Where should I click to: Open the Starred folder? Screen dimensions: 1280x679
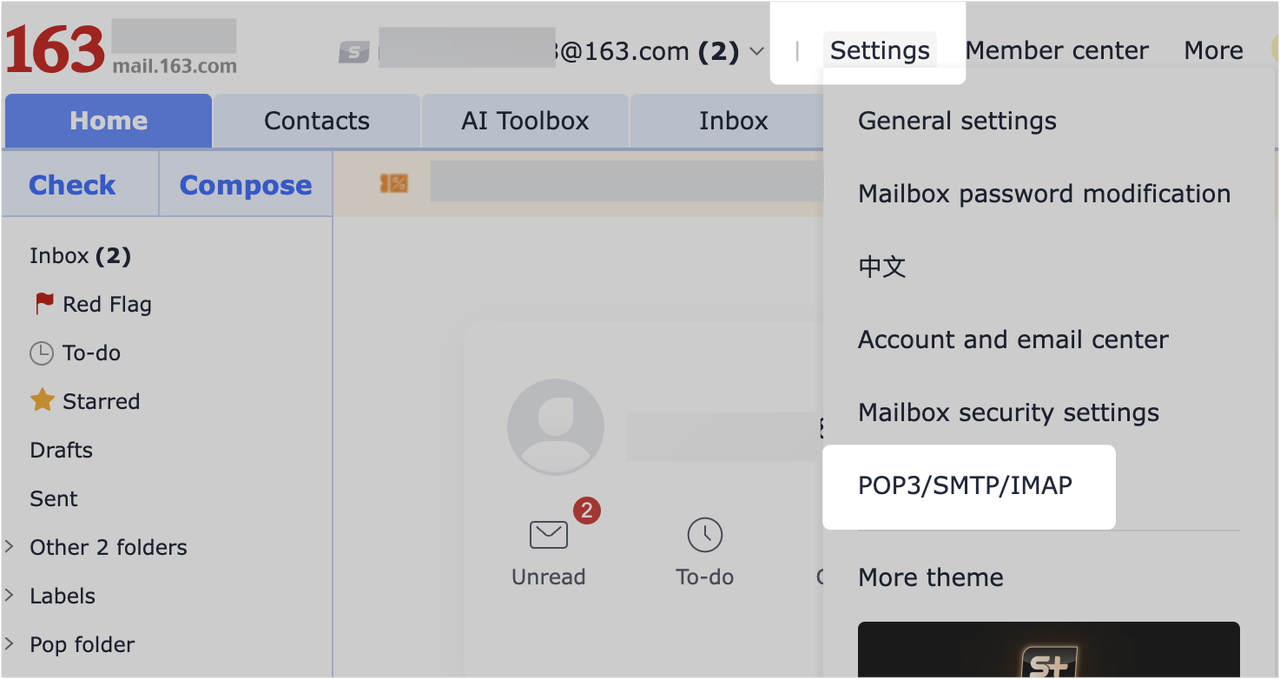pos(101,402)
